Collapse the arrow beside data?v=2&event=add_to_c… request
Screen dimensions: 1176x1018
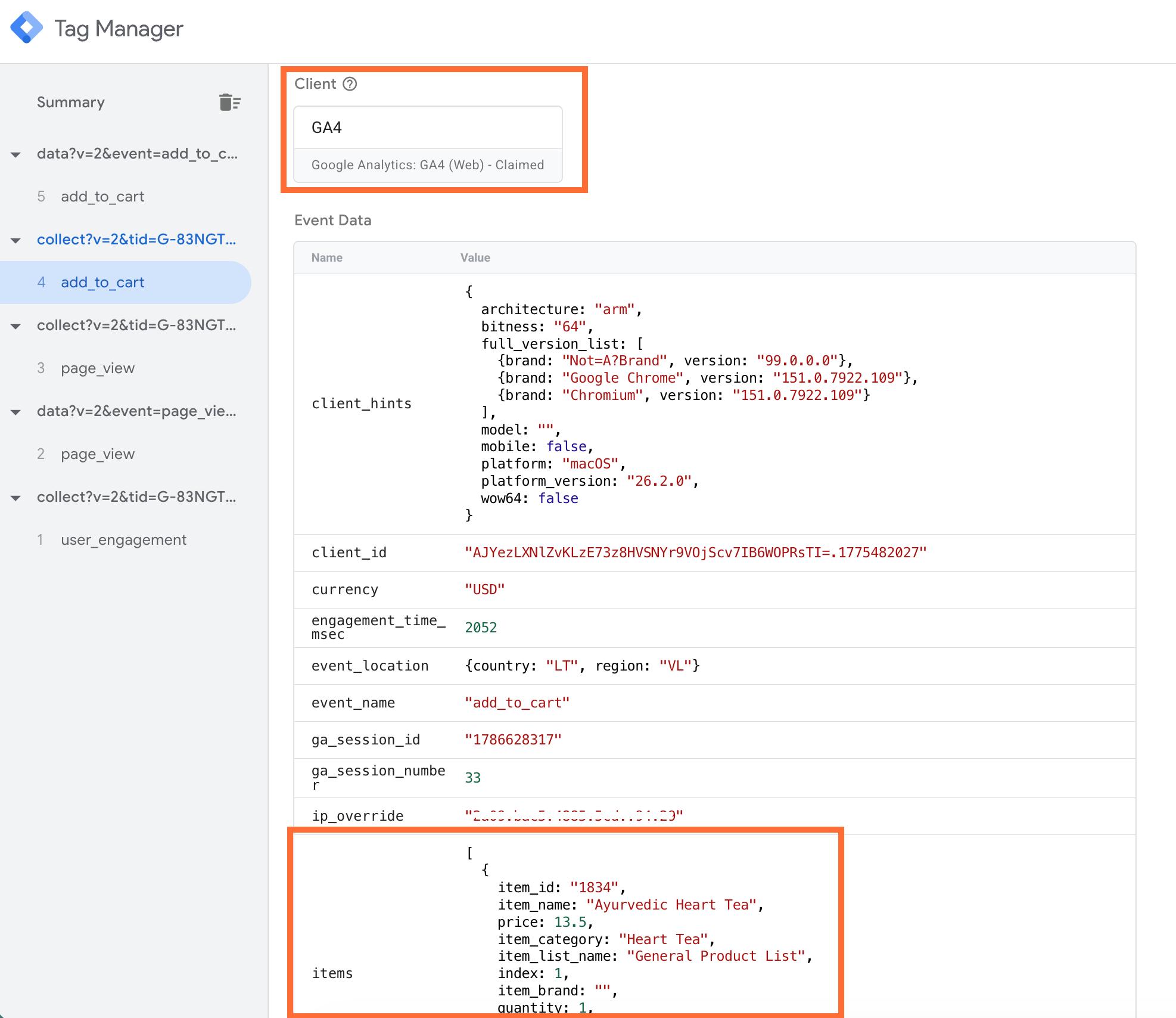[x=16, y=155]
